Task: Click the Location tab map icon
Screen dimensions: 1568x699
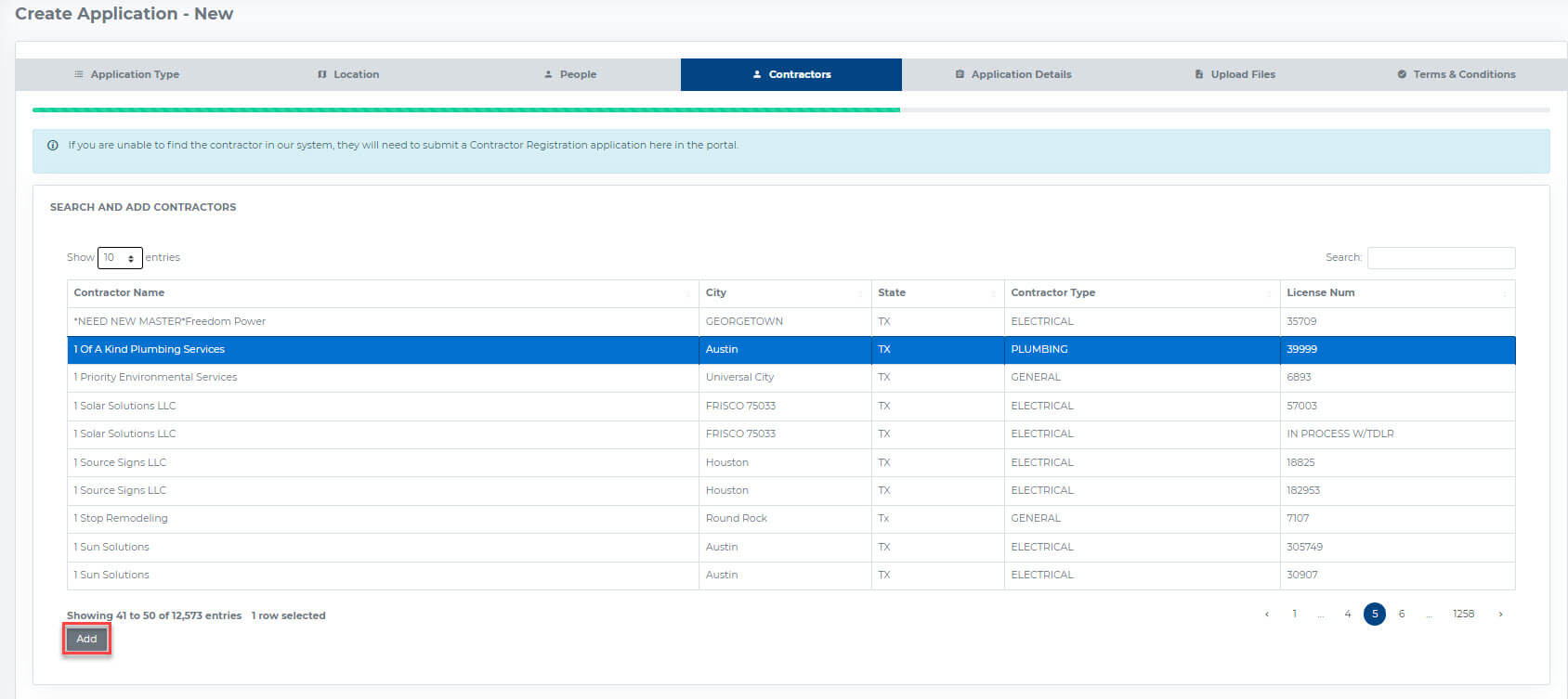Action: coord(322,74)
